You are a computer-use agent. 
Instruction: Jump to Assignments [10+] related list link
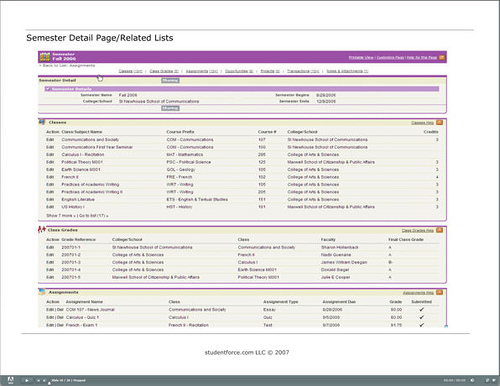[202, 71]
